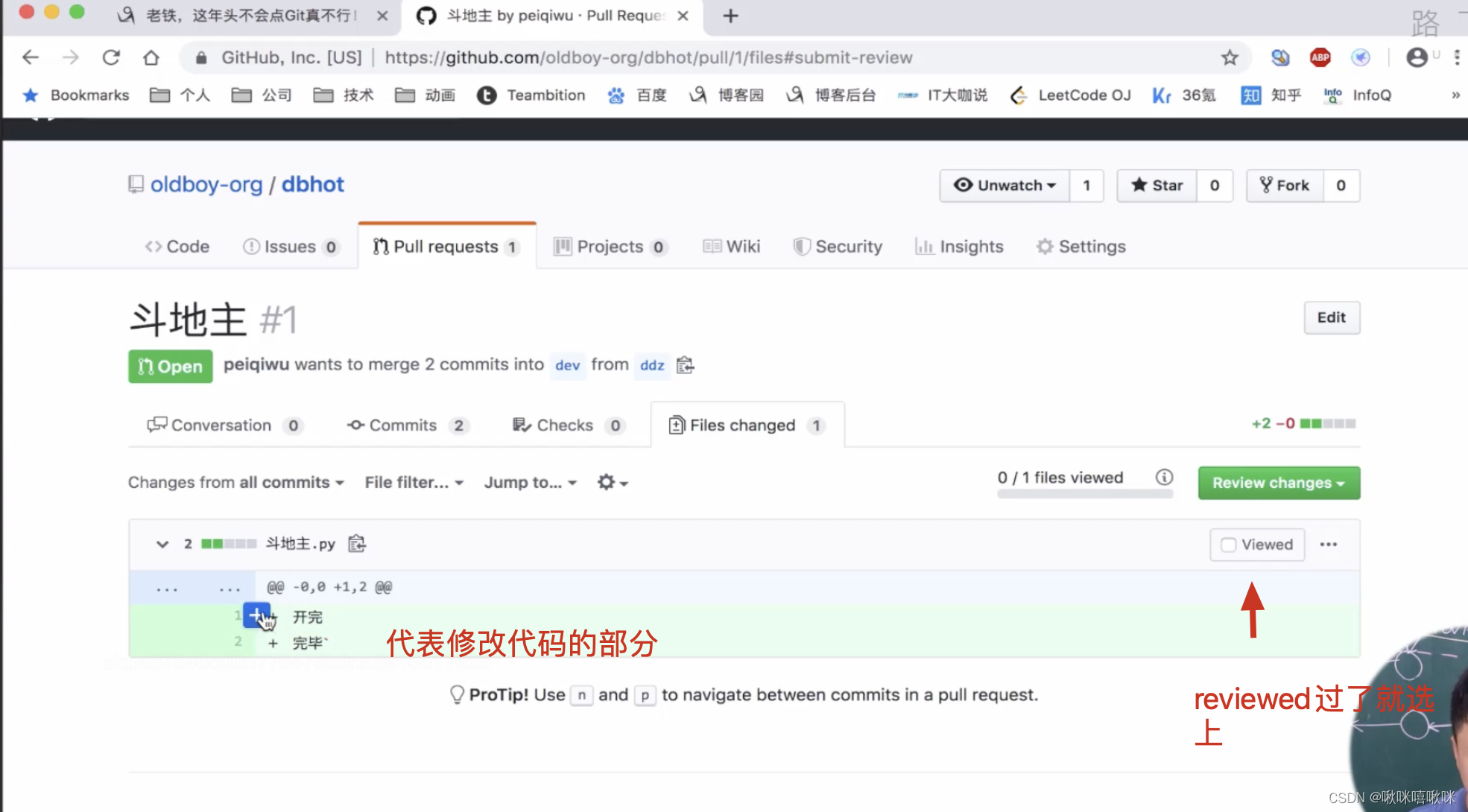Screen dimensions: 1468x812
Task: Open the 斗地主.py file options ellipsis
Action: [x=1328, y=545]
